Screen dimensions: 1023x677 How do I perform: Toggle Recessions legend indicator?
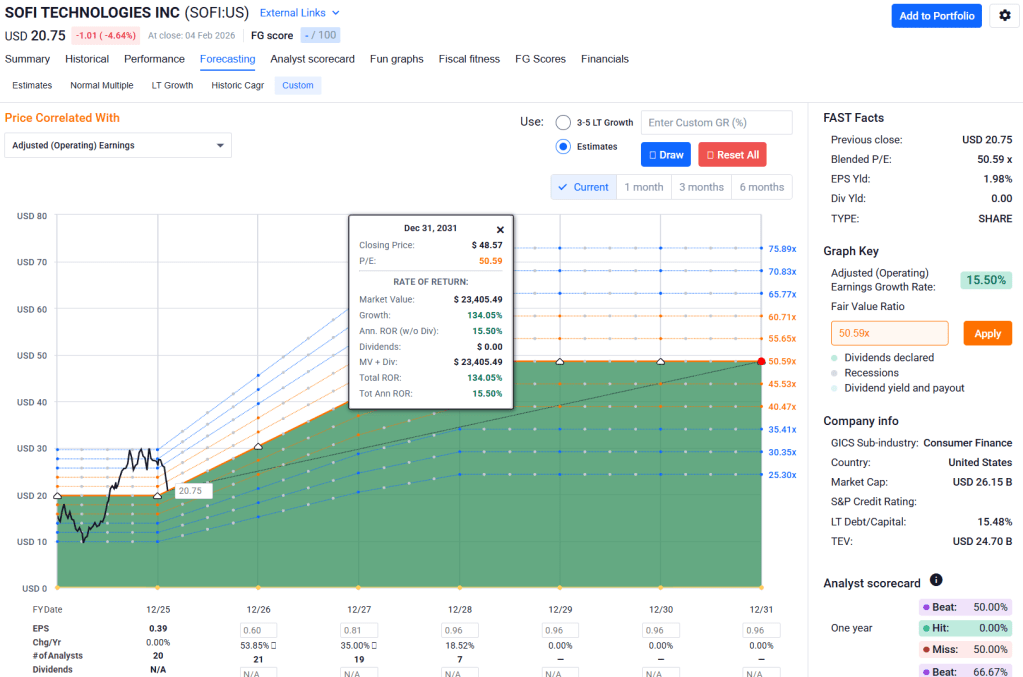pyautogui.click(x=835, y=373)
